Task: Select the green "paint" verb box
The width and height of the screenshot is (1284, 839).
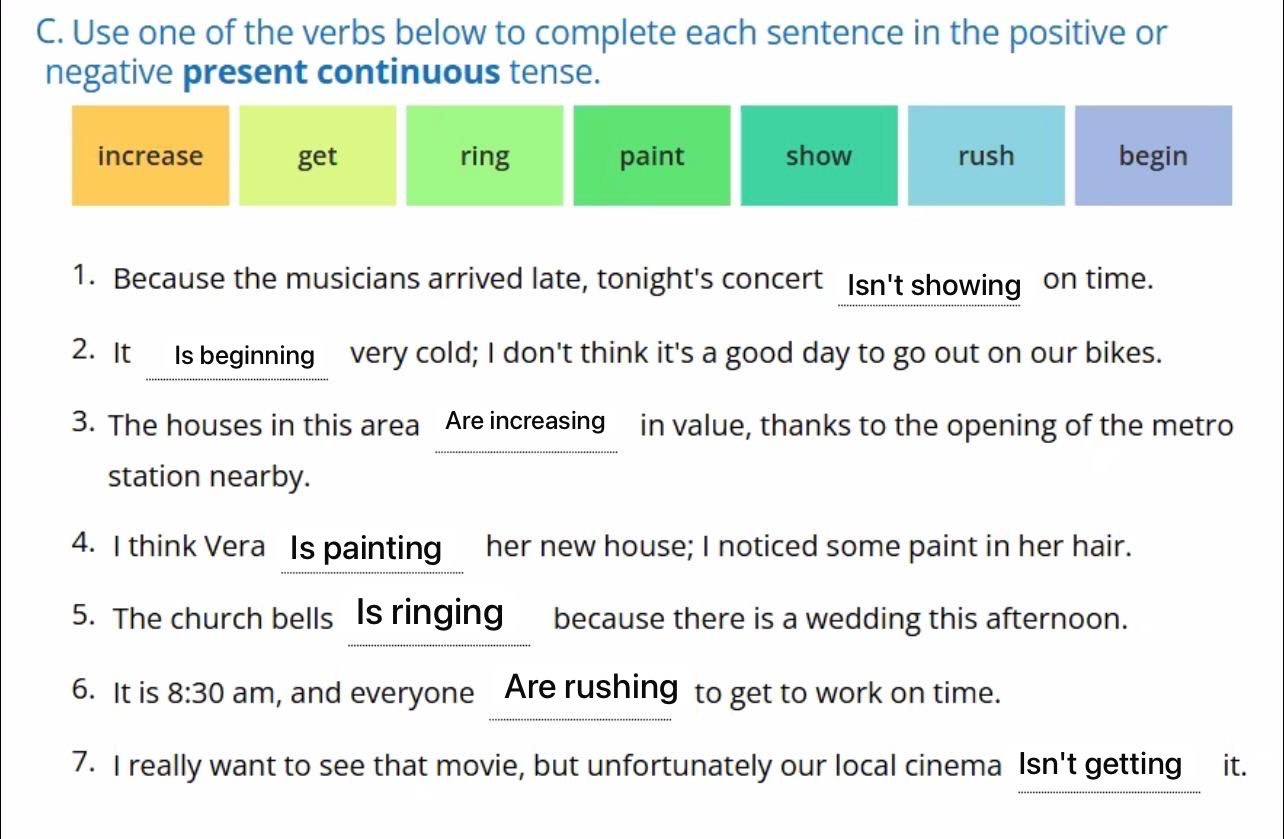Action: (651, 156)
